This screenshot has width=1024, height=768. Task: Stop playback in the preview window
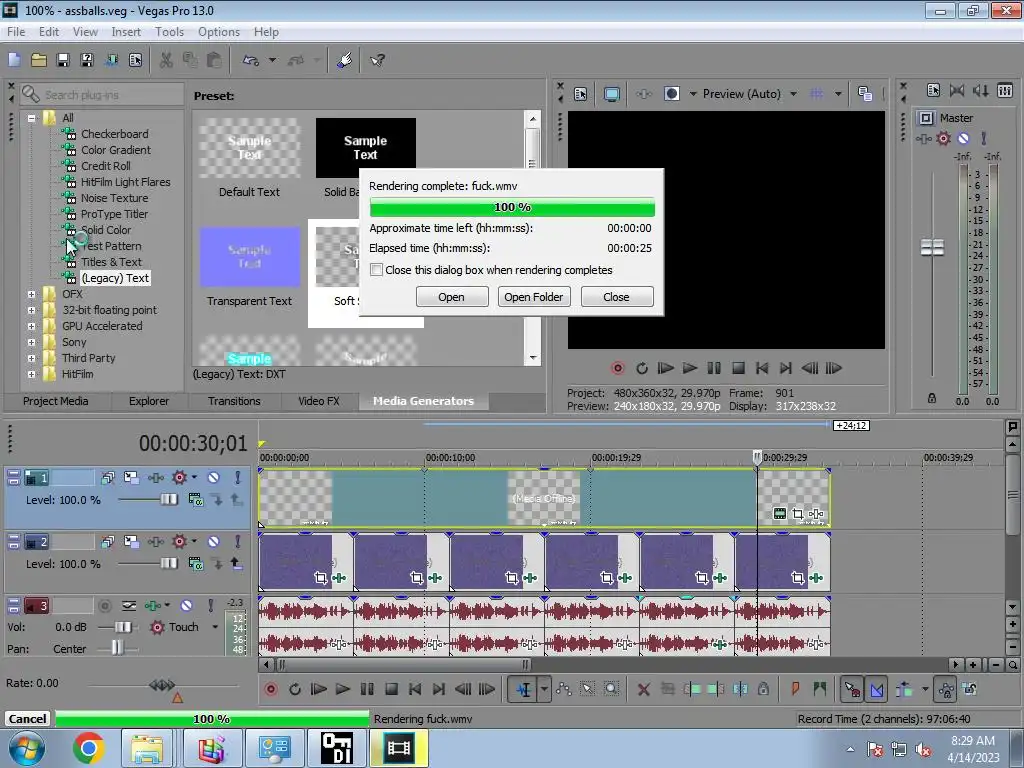tap(738, 368)
